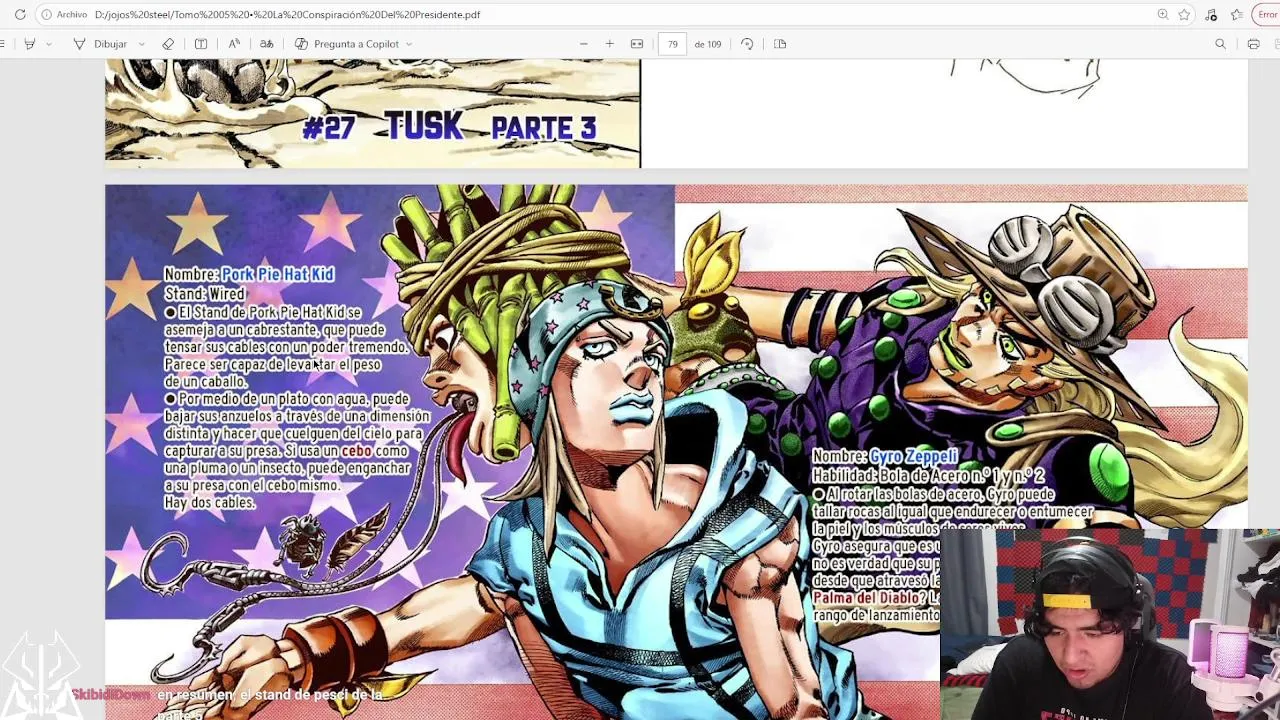Toggle fit to width icon
The image size is (1280, 720).
click(637, 44)
